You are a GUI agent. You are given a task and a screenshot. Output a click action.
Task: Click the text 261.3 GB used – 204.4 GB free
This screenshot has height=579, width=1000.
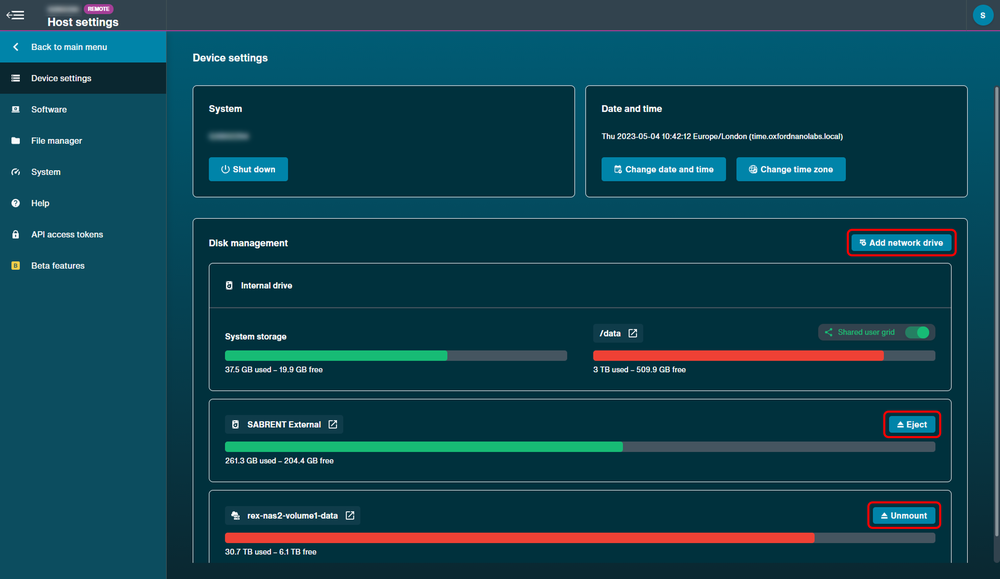click(279, 461)
